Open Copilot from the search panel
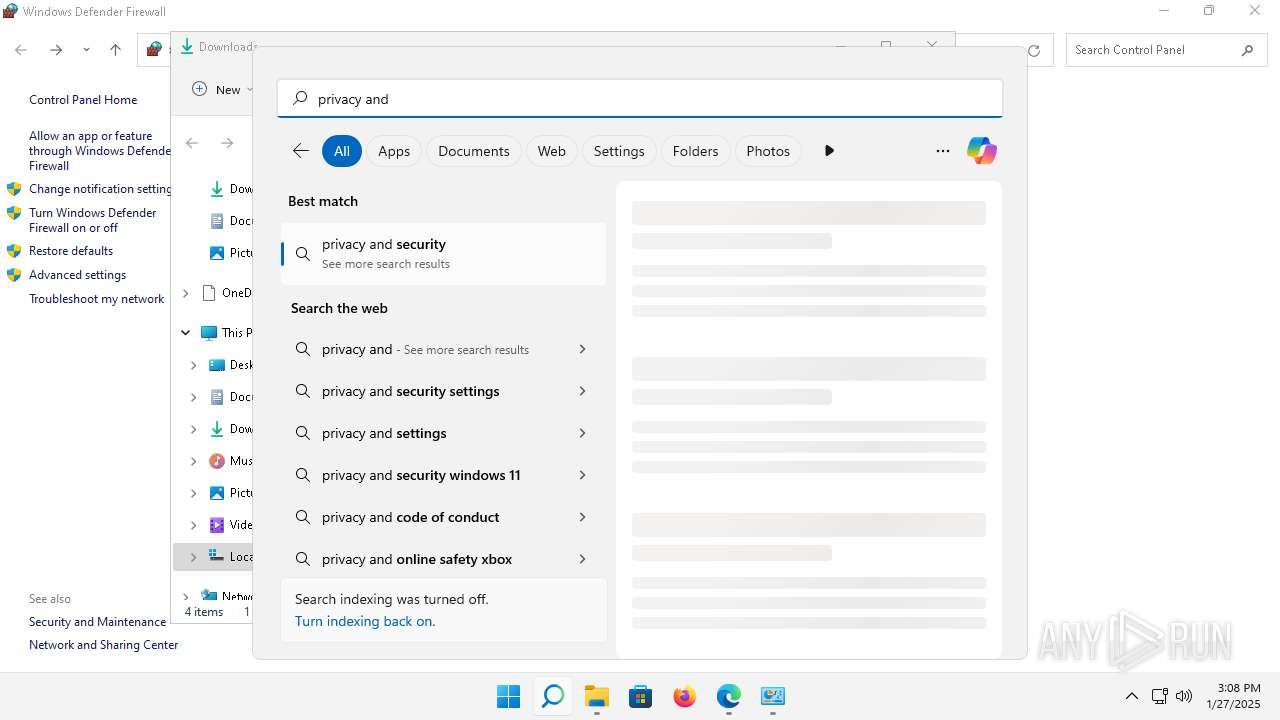The width and height of the screenshot is (1280, 720). pyautogui.click(x=981, y=151)
